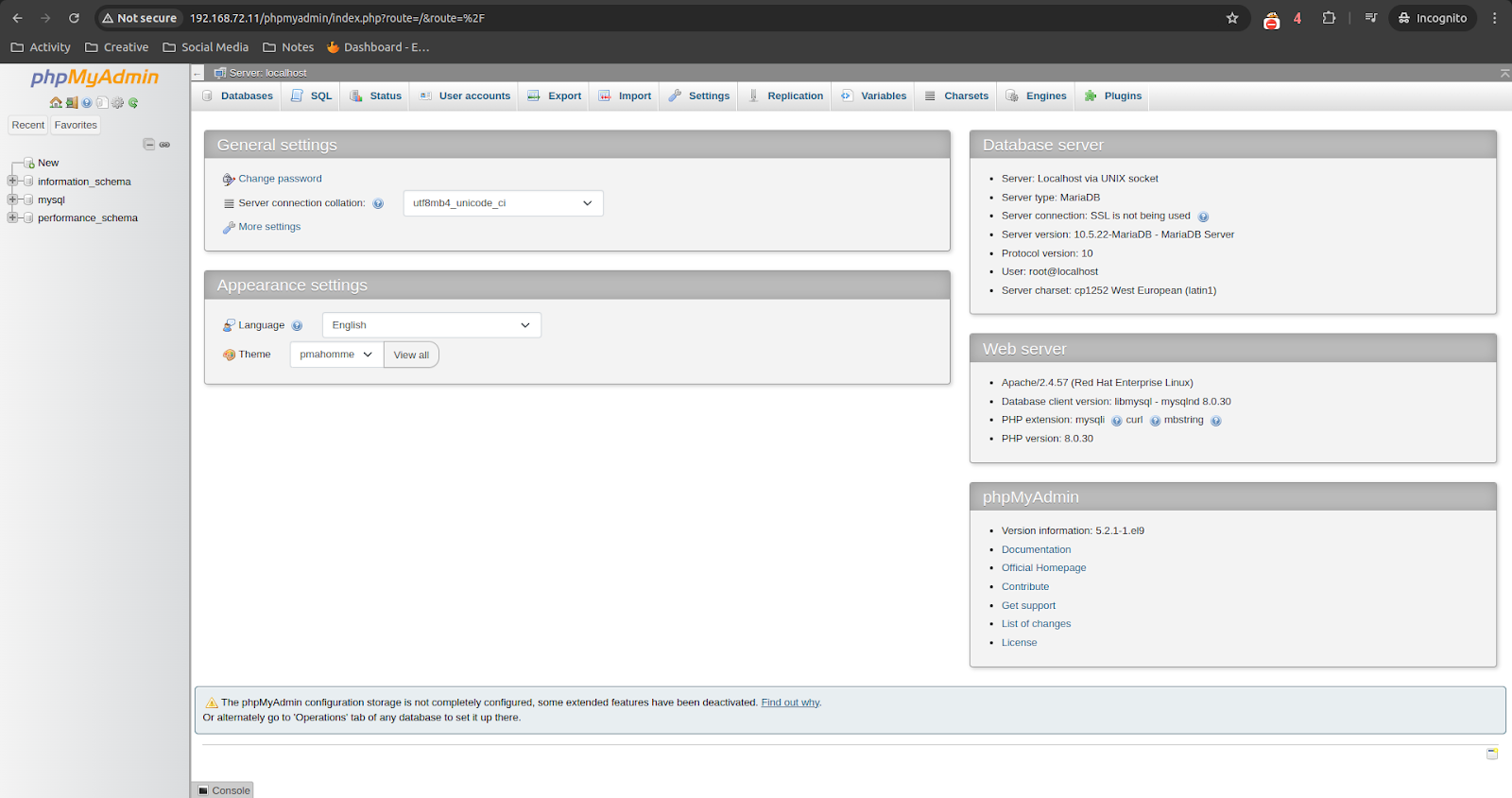Click the Favorites tables button
The height and width of the screenshot is (798, 1512).
[76, 125]
